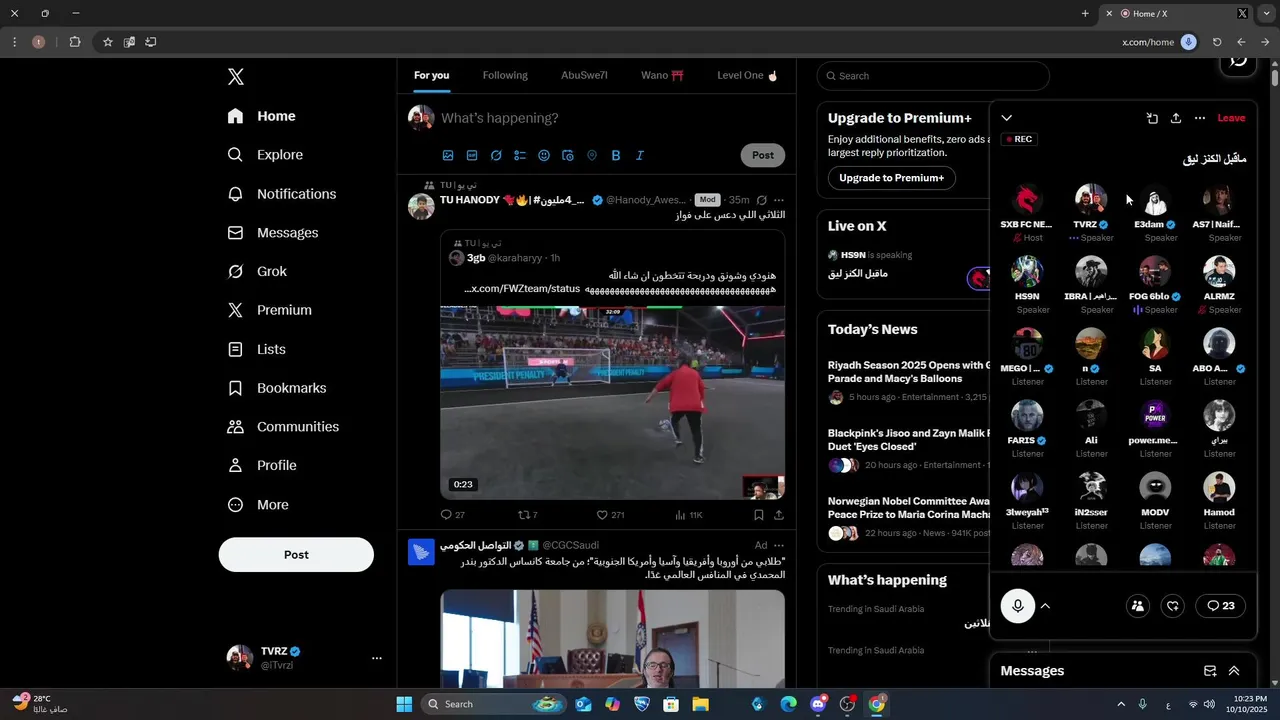Open Grok in the sidebar
The width and height of the screenshot is (1280, 720).
(257, 271)
